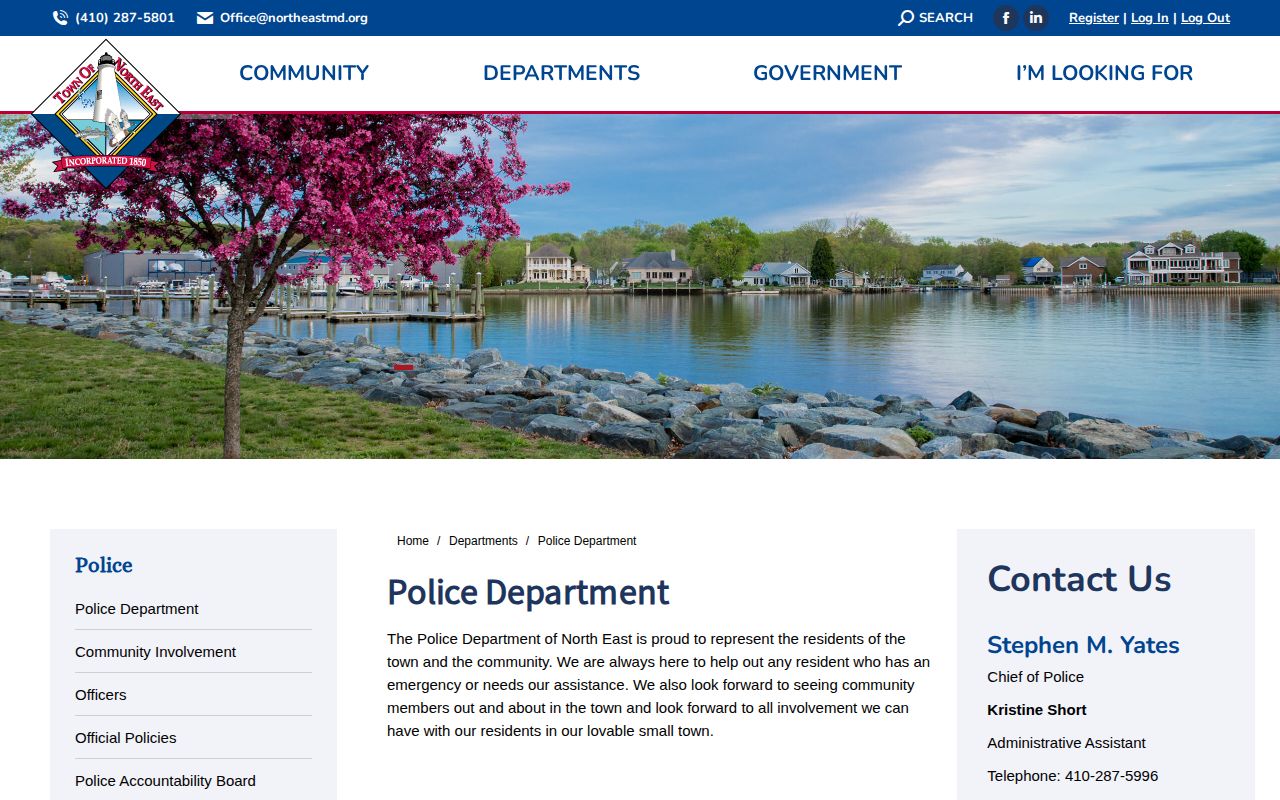Click the Kristine Short name
This screenshot has height=800, width=1280.
[x=1037, y=710]
